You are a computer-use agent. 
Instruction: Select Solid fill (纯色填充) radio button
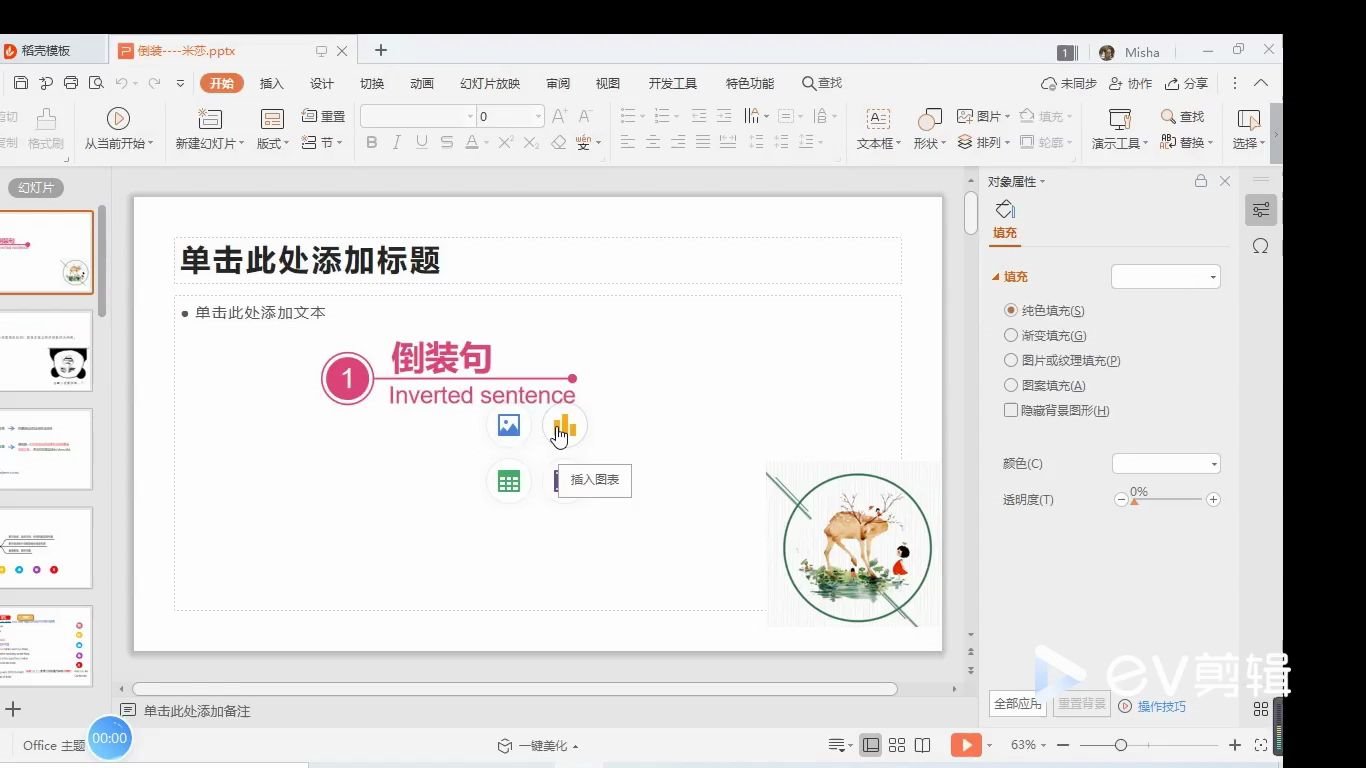pyautogui.click(x=1011, y=311)
